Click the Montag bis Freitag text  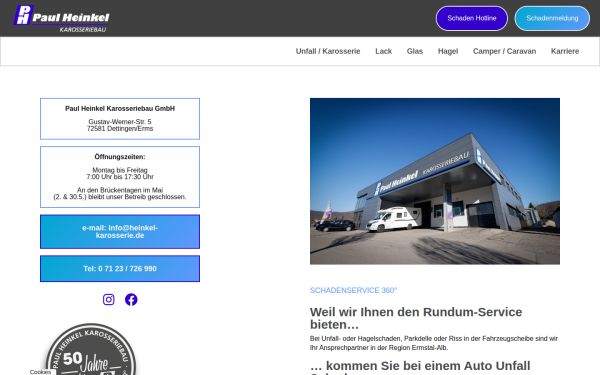120,170
